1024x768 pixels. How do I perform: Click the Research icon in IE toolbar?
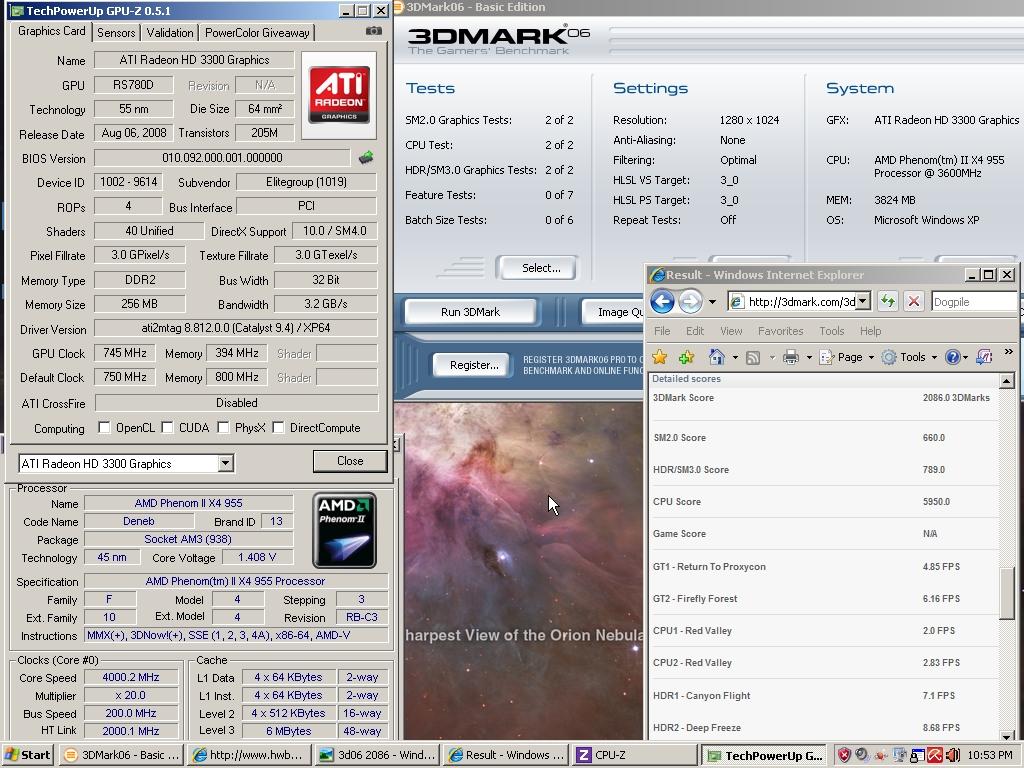(984, 357)
